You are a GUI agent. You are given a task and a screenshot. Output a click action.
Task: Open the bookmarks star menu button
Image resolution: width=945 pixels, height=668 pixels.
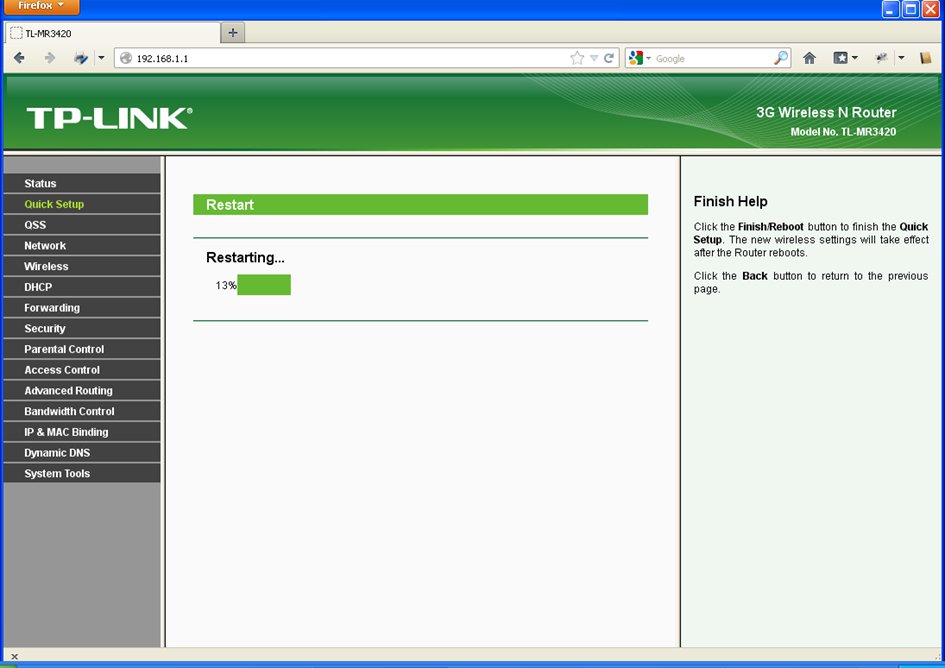click(x=845, y=58)
